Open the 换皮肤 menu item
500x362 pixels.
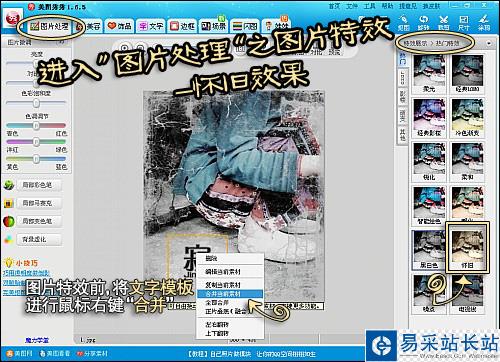point(431,6)
